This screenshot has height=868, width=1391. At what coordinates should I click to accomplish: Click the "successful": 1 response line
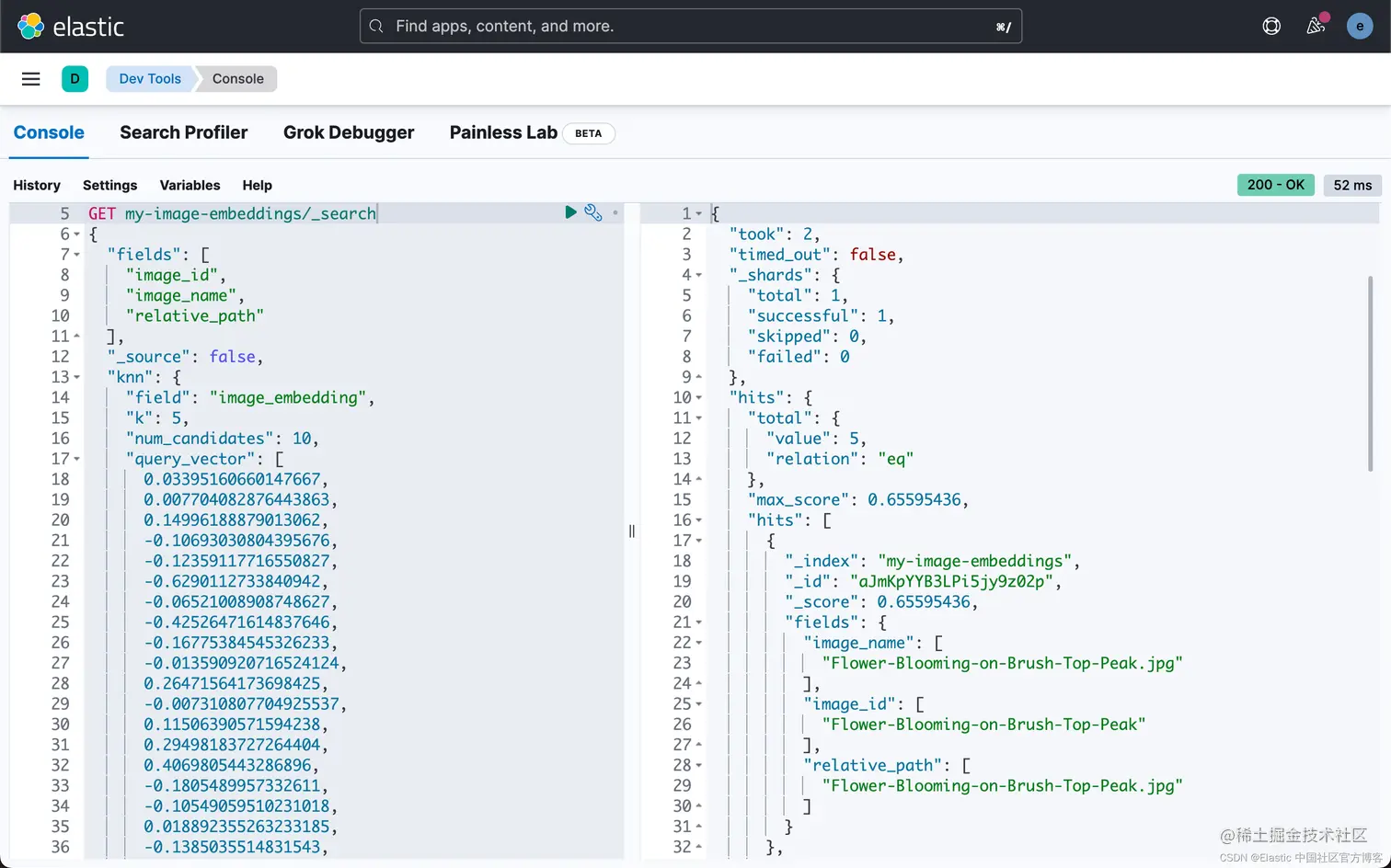[822, 316]
